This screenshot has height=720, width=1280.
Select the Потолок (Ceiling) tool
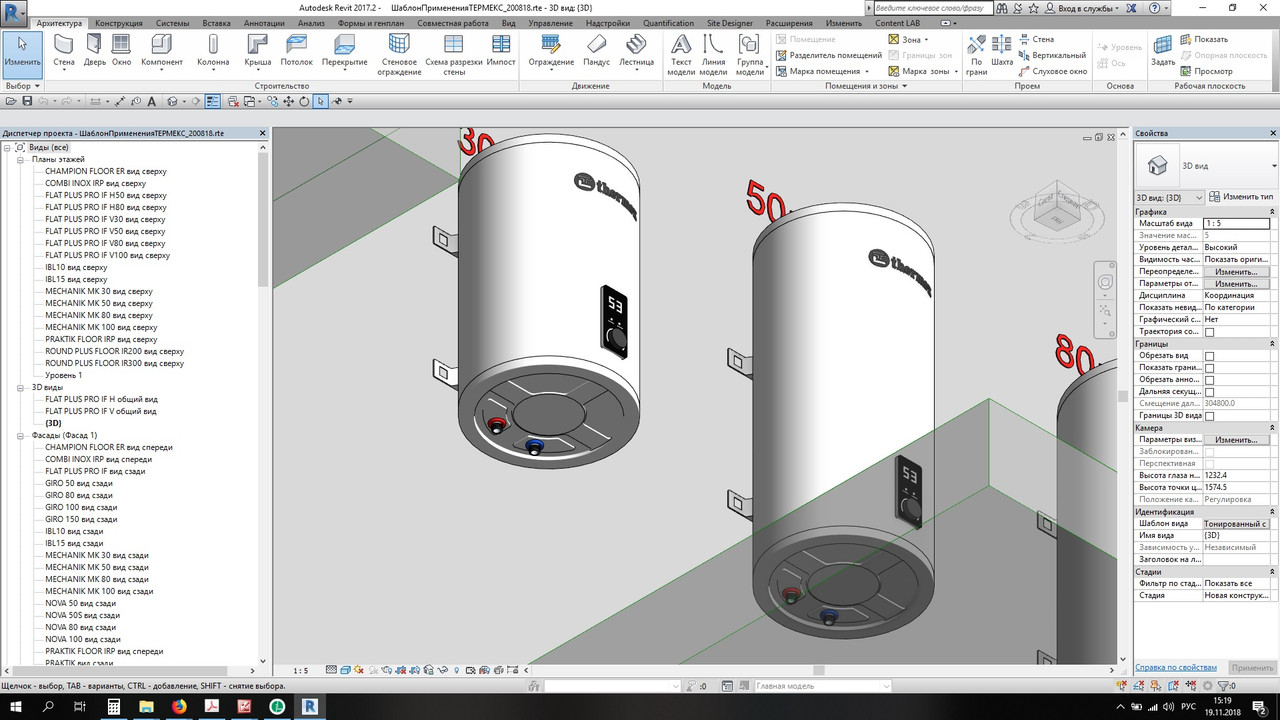coord(297,51)
